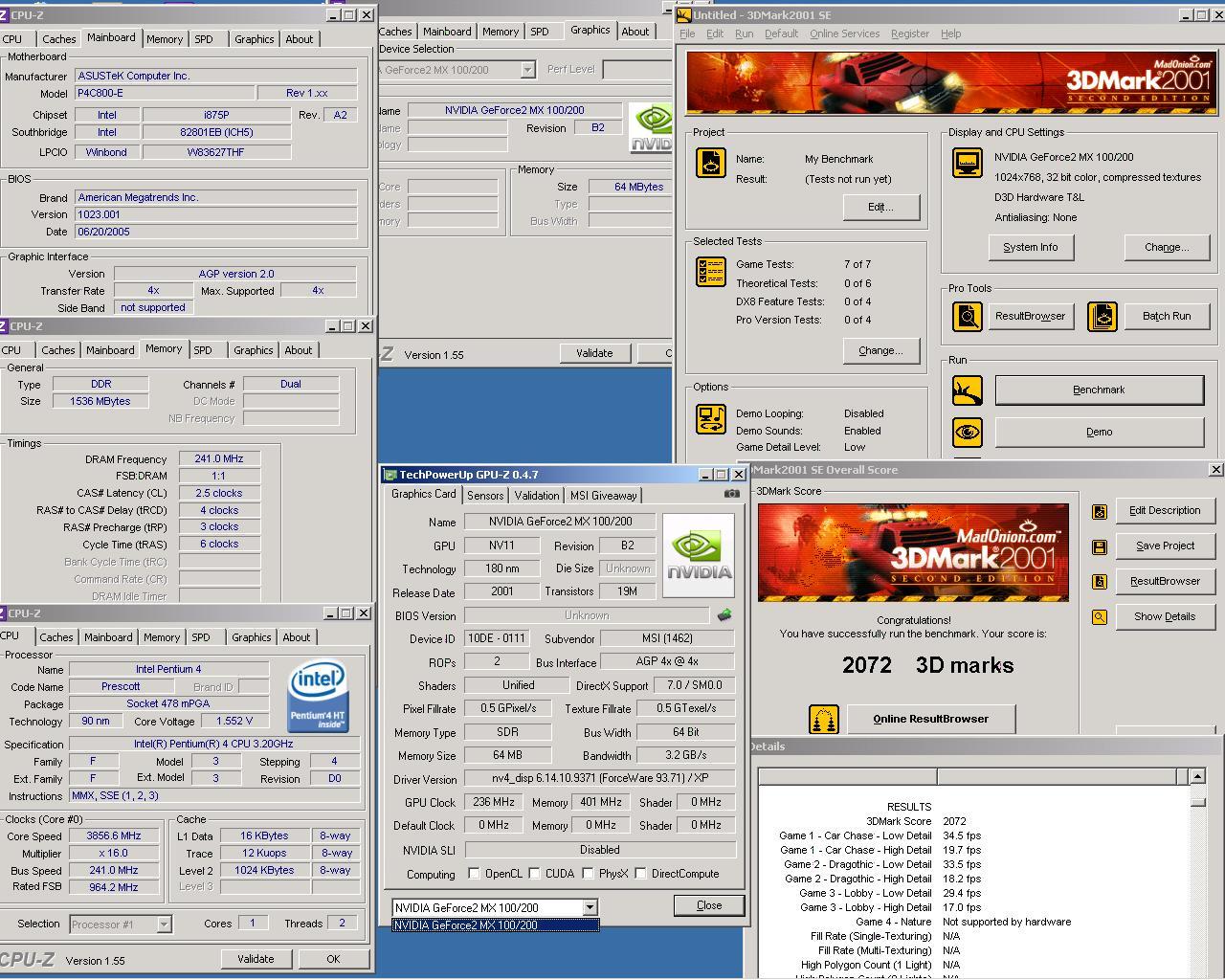
Task: Open the CPU-Z Processor selection dropdown
Action: (164, 924)
